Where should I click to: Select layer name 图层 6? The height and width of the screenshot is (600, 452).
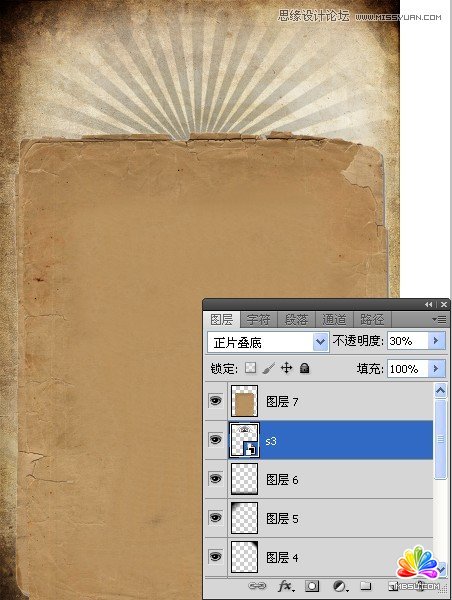(282, 479)
